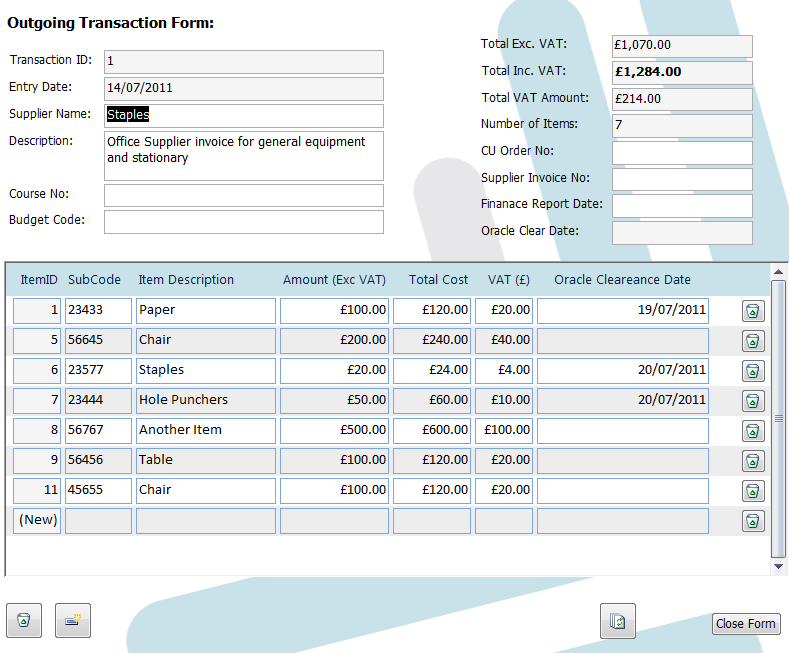Delete the Paper item row

click(753, 311)
